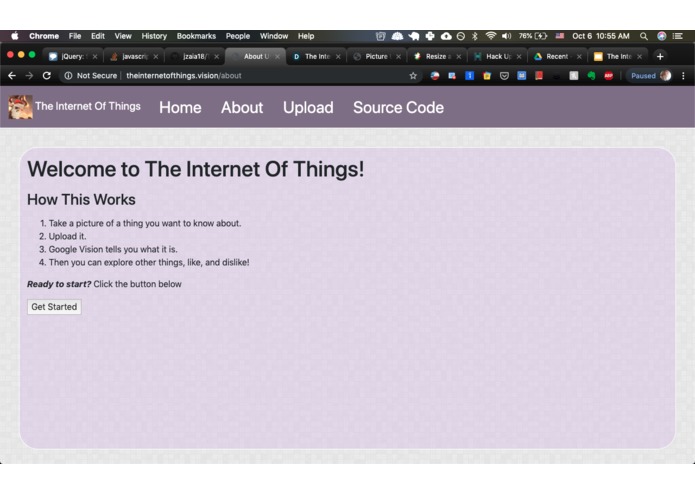Open the File menu
Screen dimensions: 695x494
coord(75,36)
